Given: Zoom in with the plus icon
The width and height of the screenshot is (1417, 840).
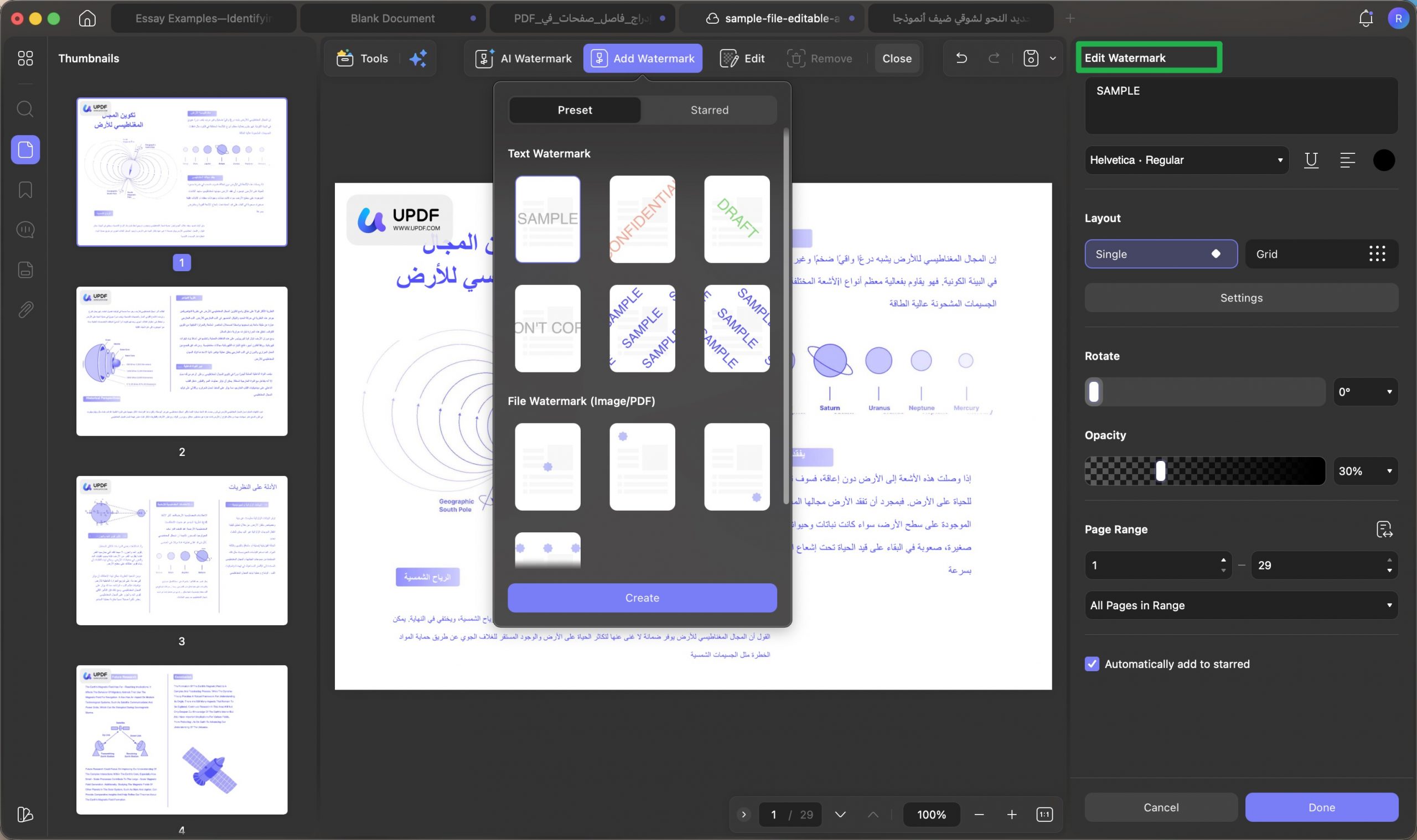Looking at the screenshot, I should 1012,815.
